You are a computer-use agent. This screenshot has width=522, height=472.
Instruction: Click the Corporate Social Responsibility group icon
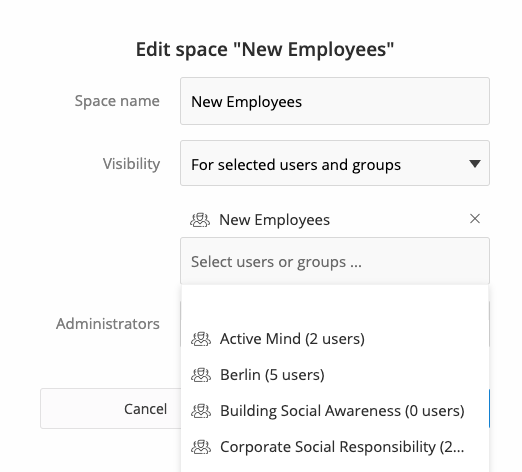tap(201, 447)
